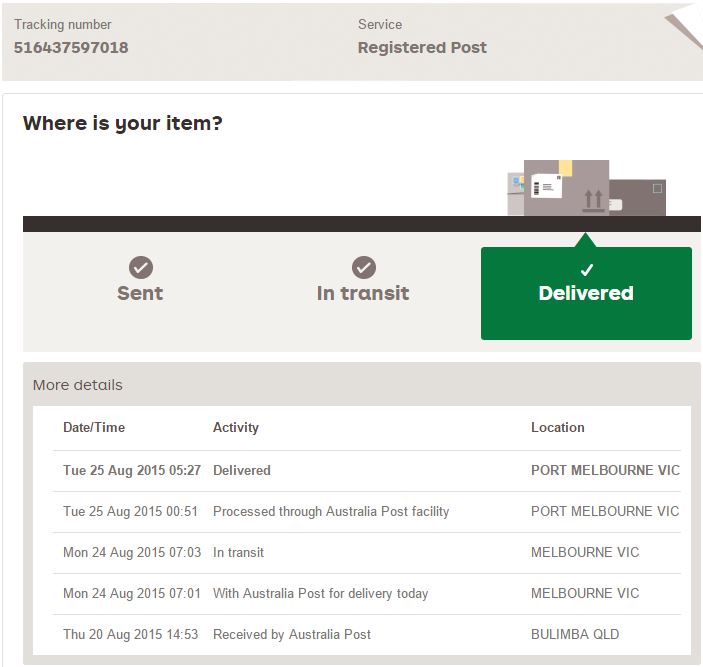The width and height of the screenshot is (703, 667).
Task: Click the folded page corner icon
Action: click(686, 27)
